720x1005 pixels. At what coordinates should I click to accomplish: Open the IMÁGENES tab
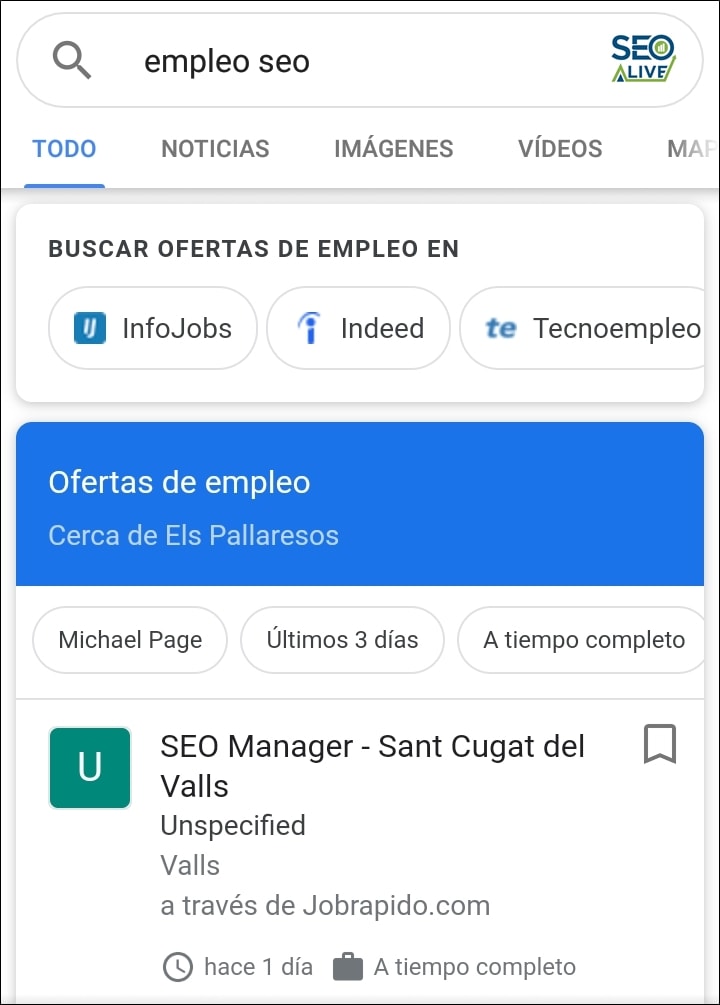(x=393, y=148)
